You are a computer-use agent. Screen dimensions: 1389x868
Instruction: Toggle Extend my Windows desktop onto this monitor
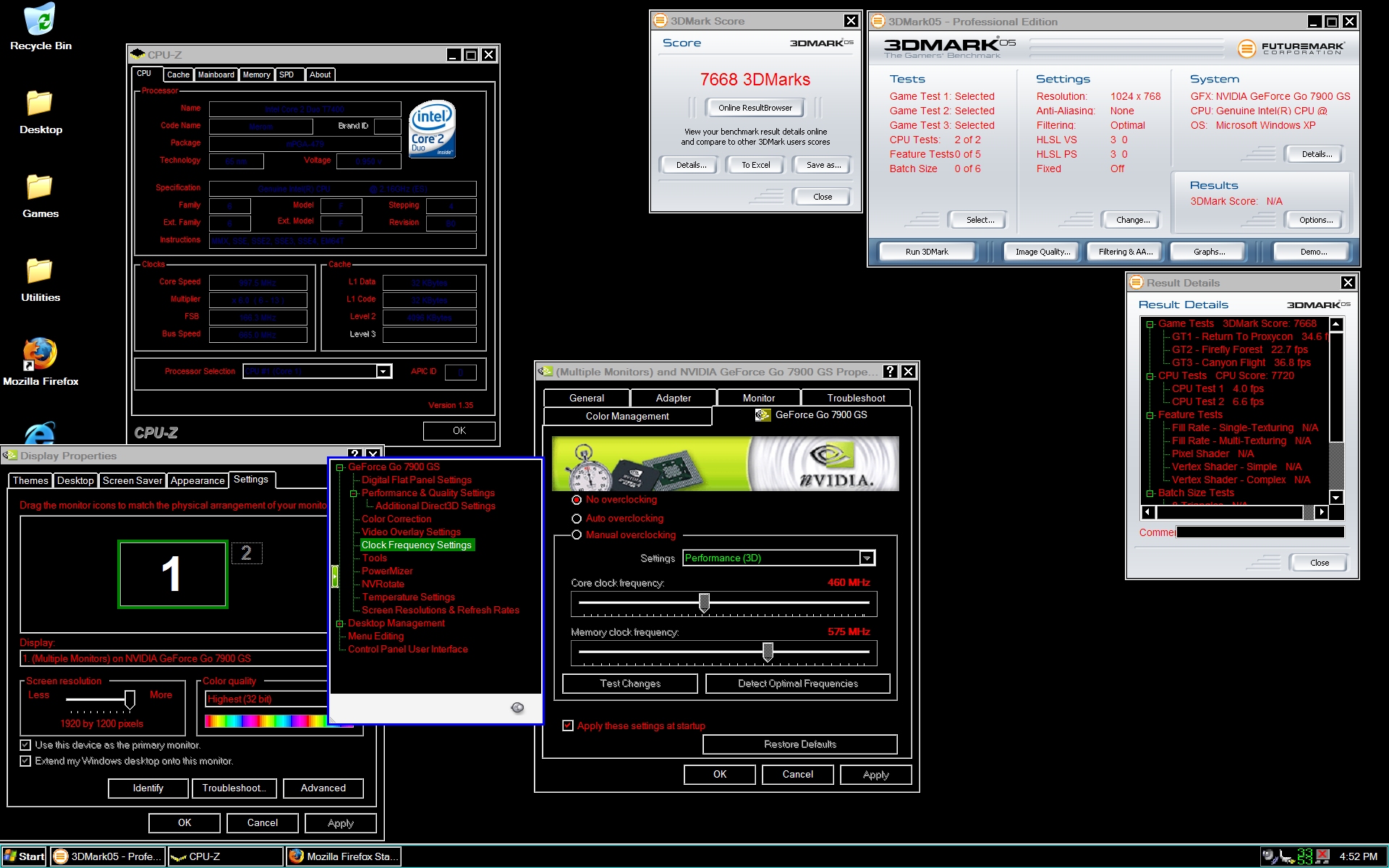coord(25,761)
